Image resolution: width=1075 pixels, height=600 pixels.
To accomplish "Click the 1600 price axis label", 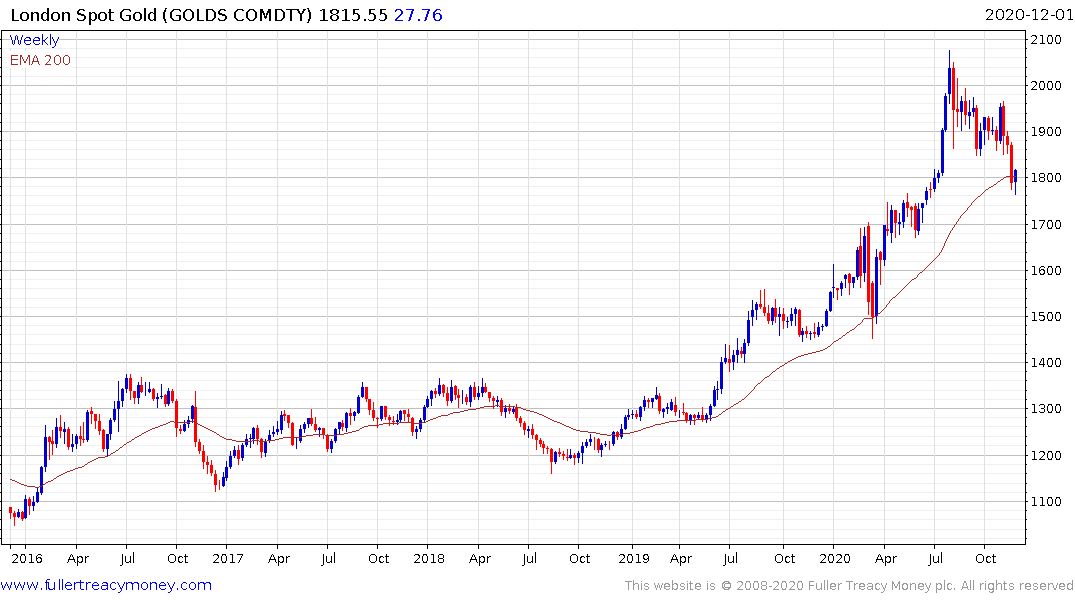I will [1046, 270].
